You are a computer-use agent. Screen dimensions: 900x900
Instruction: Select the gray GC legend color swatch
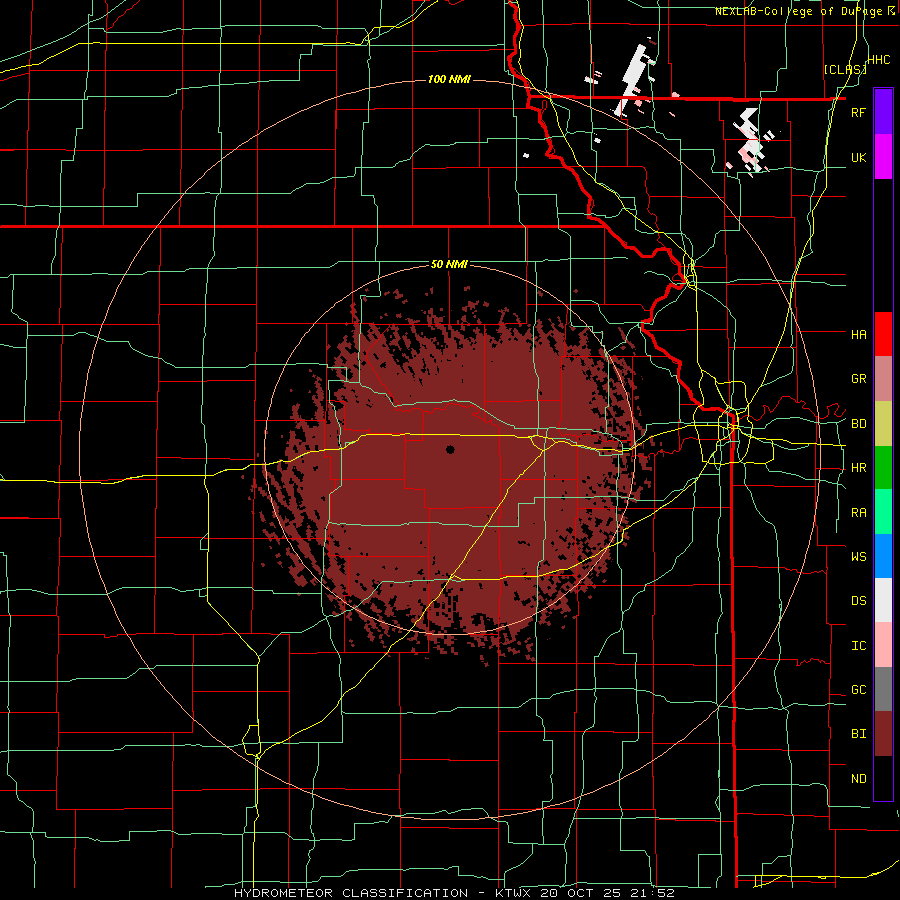pos(883,689)
